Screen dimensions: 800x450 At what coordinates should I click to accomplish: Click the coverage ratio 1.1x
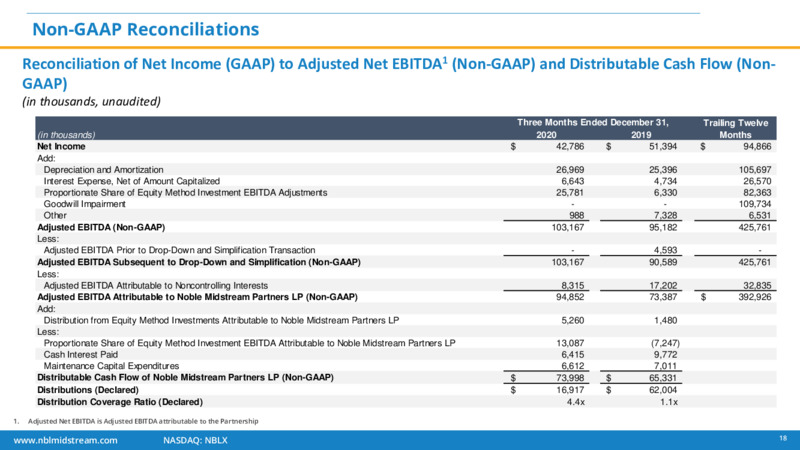pyautogui.click(x=668, y=402)
